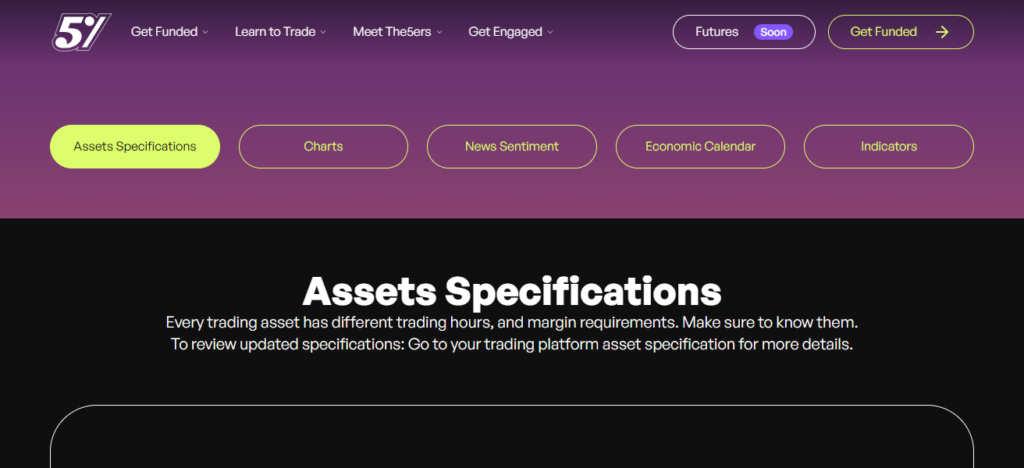The image size is (1024, 468).
Task: Switch to the News Sentiment tab
Action: (x=512, y=146)
